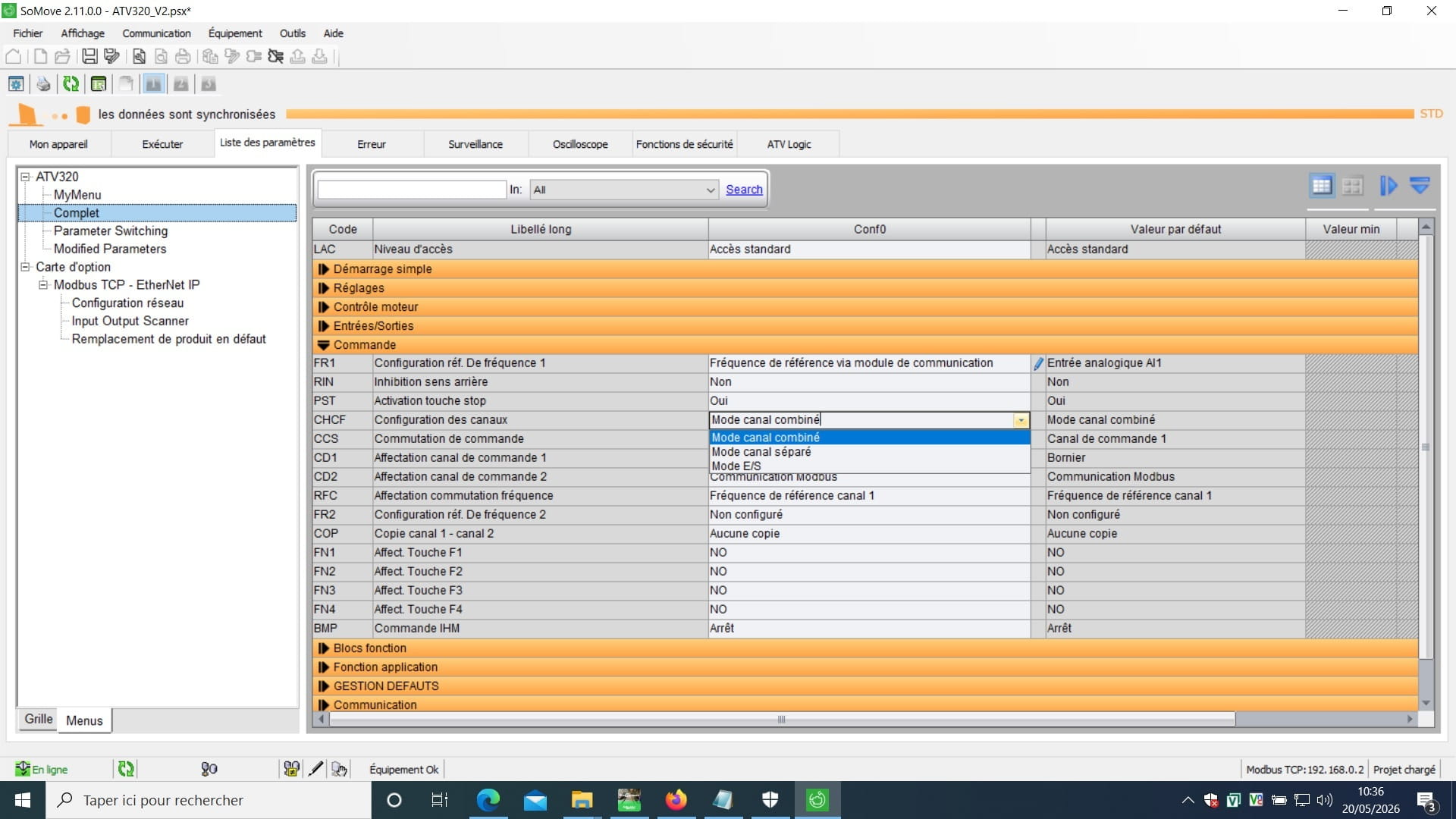Open the Outils menu
The height and width of the screenshot is (819, 1456).
tap(292, 33)
